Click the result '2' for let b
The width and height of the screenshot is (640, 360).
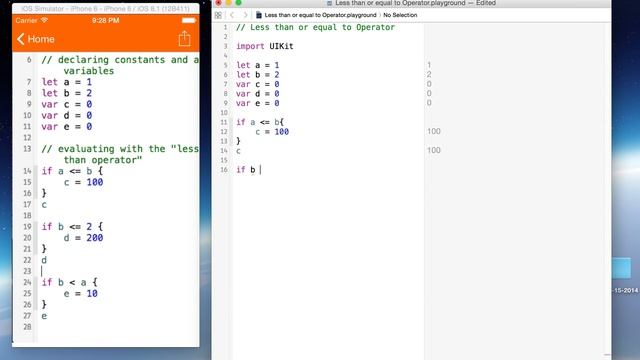click(x=429, y=74)
